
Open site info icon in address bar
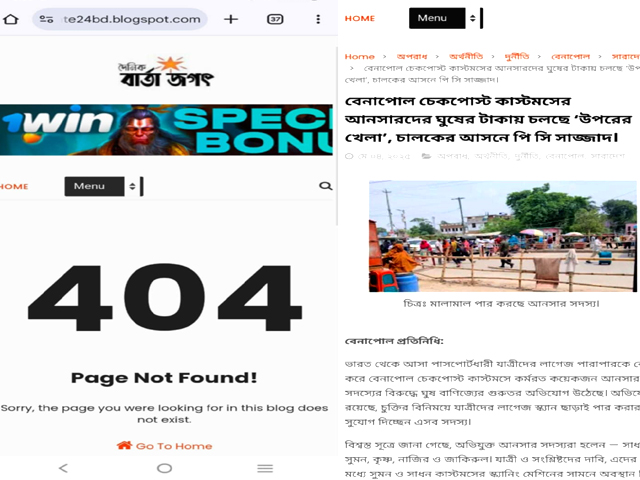pos(46,19)
